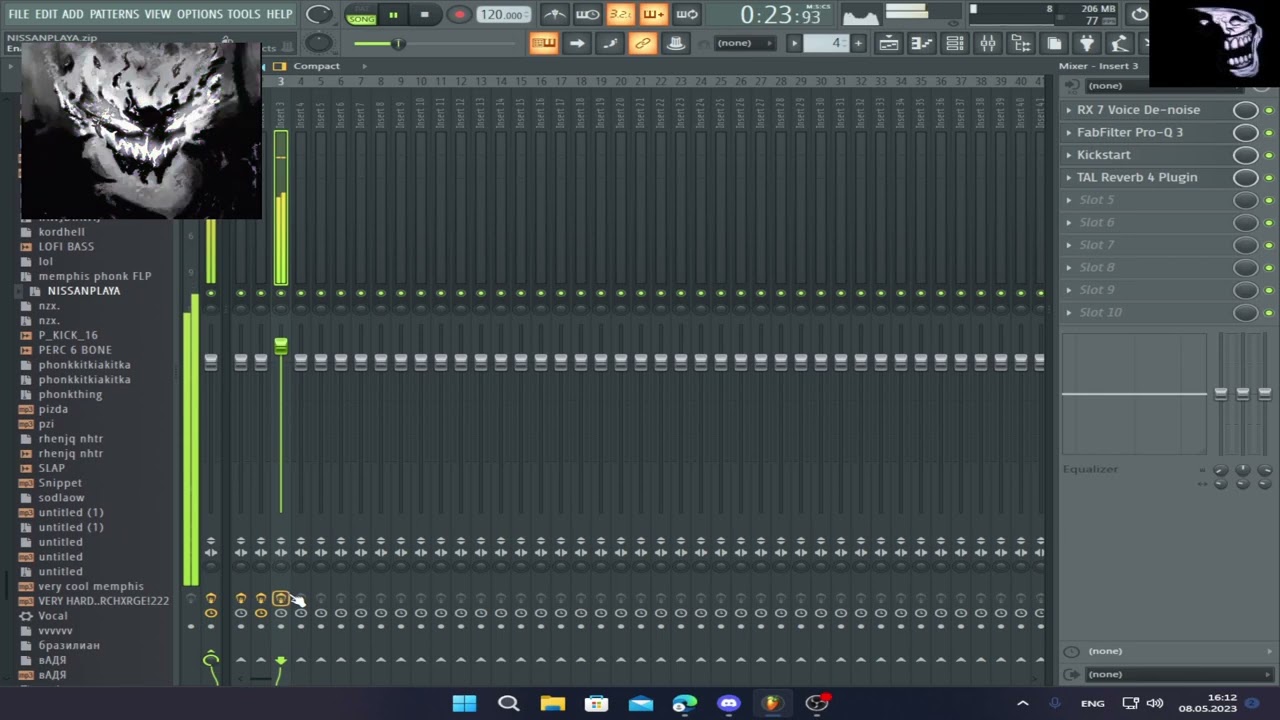This screenshot has width=1280, height=720.
Task: Open File Explorer in the taskbar
Action: 552,703
